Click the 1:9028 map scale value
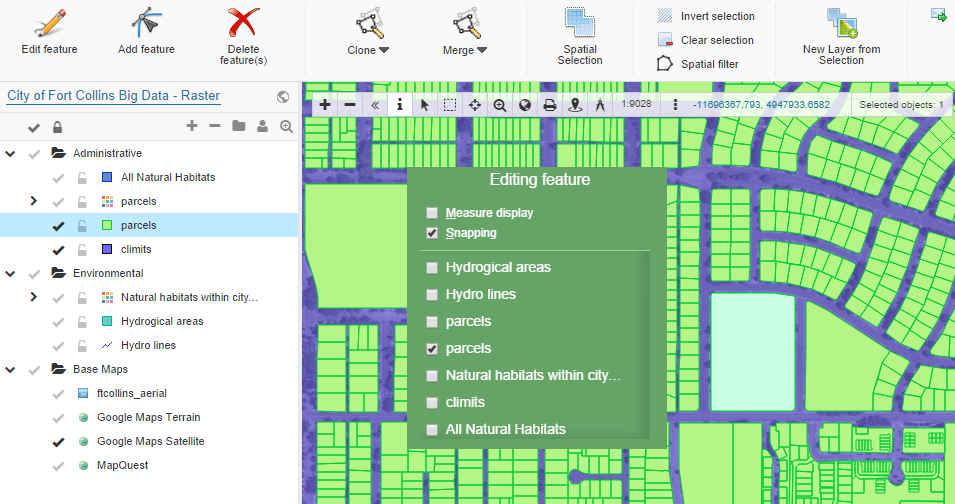955x504 pixels. click(x=636, y=104)
